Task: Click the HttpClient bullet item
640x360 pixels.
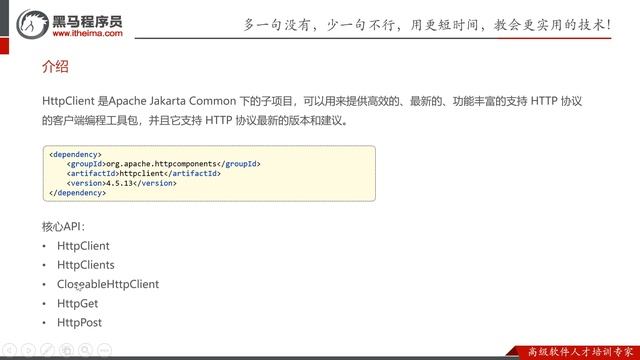Action: 83,246
